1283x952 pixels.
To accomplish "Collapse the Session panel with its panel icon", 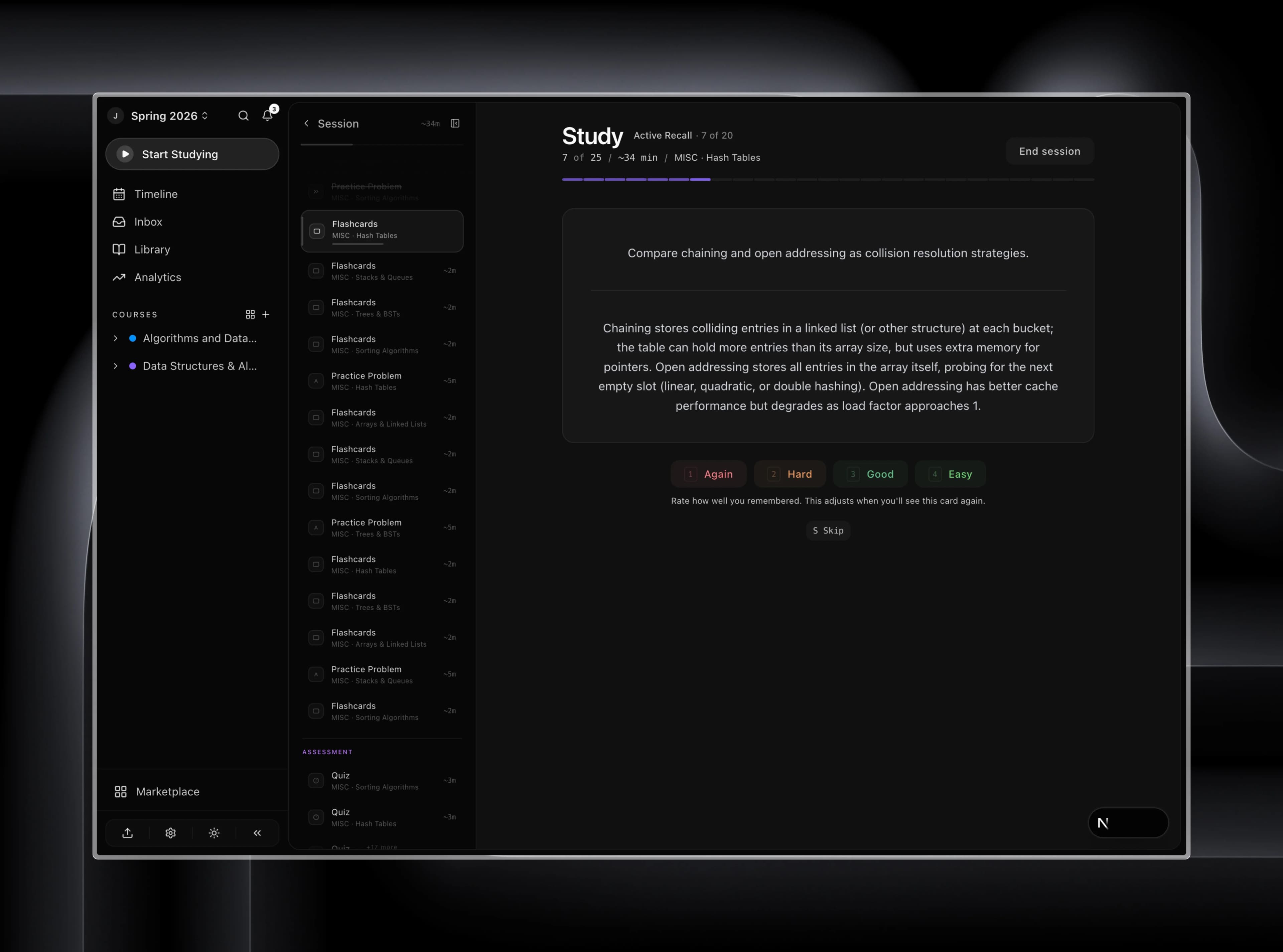I will pyautogui.click(x=455, y=123).
